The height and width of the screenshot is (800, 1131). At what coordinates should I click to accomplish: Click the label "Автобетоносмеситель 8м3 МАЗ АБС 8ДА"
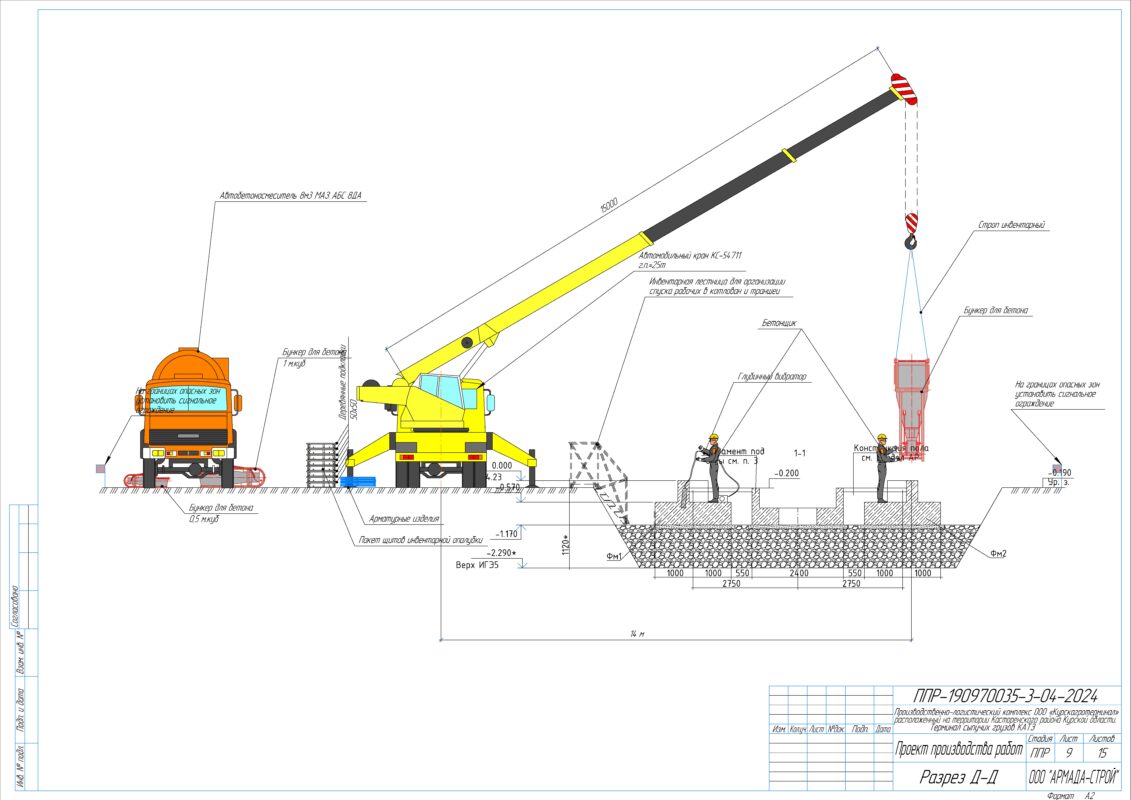pos(290,195)
